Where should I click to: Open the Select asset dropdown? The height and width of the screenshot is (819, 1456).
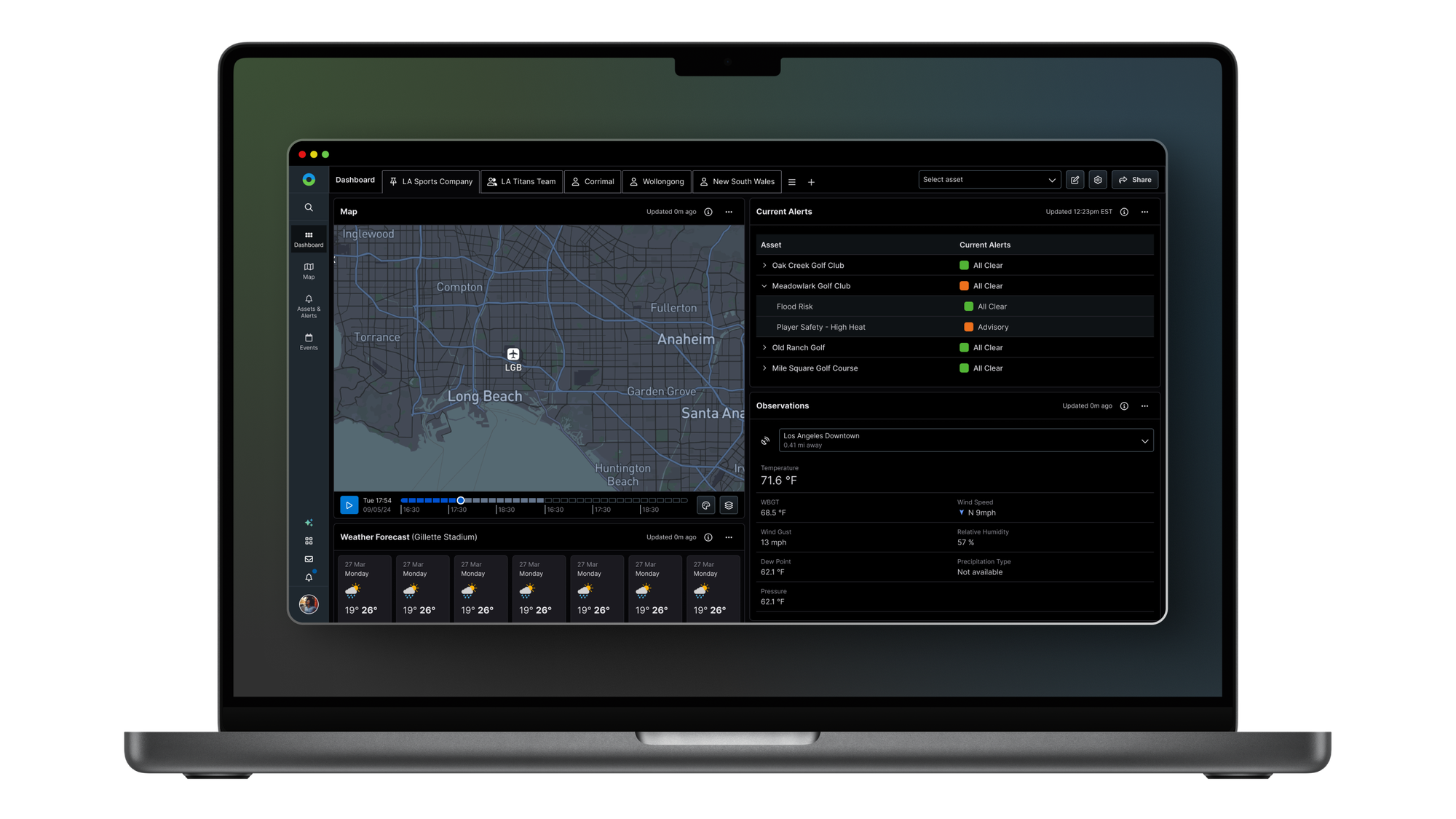pos(989,179)
